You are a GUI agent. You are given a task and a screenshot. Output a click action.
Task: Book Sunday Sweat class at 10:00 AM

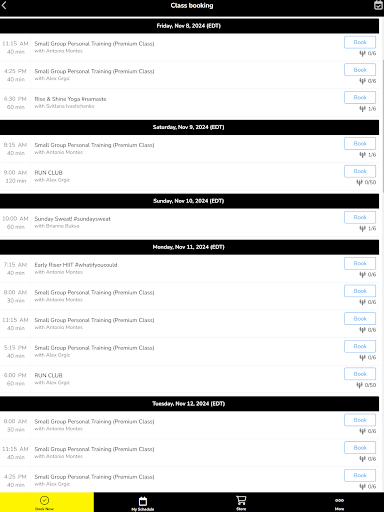click(x=360, y=217)
